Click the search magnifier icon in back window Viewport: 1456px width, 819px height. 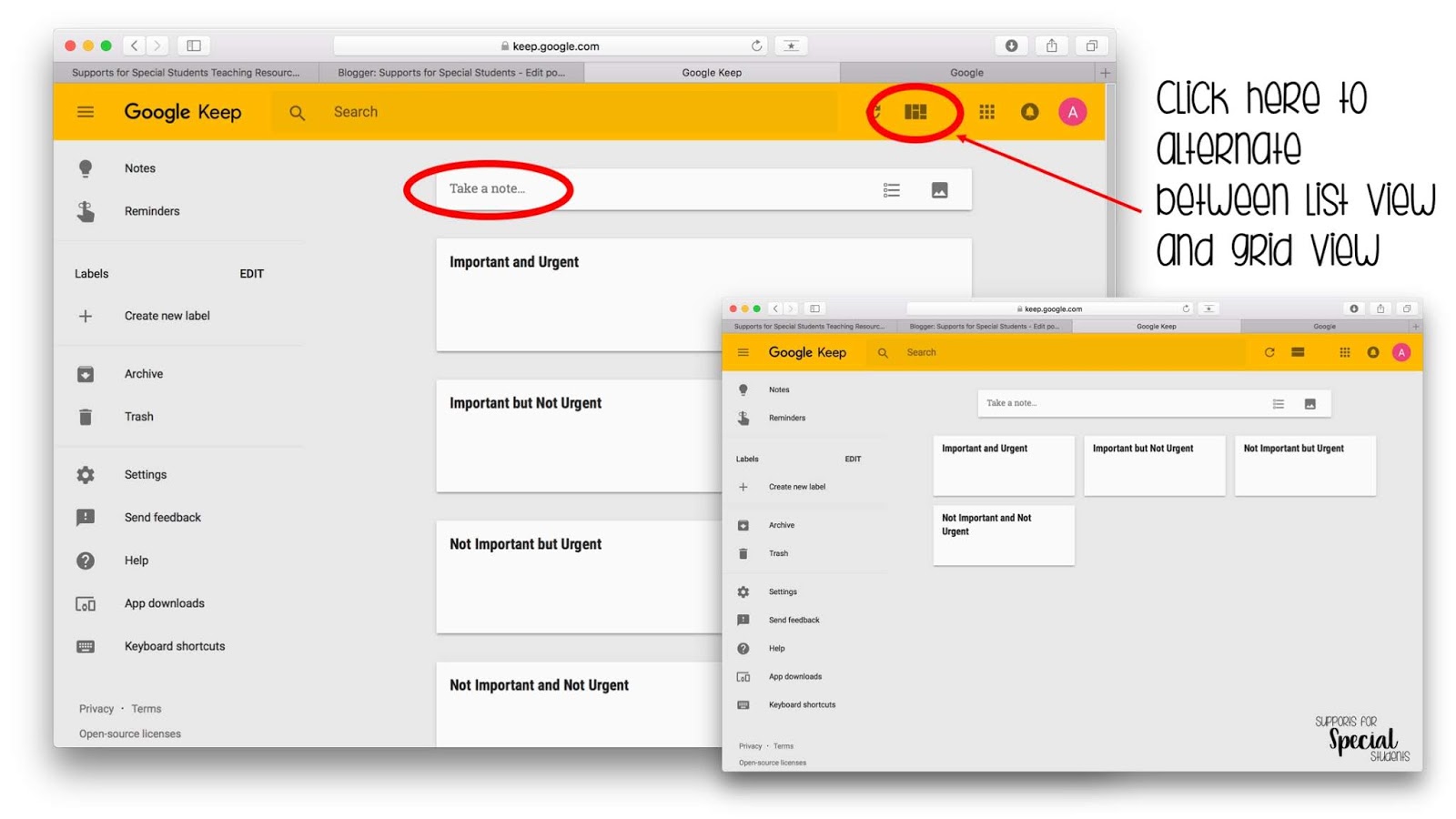[297, 113]
